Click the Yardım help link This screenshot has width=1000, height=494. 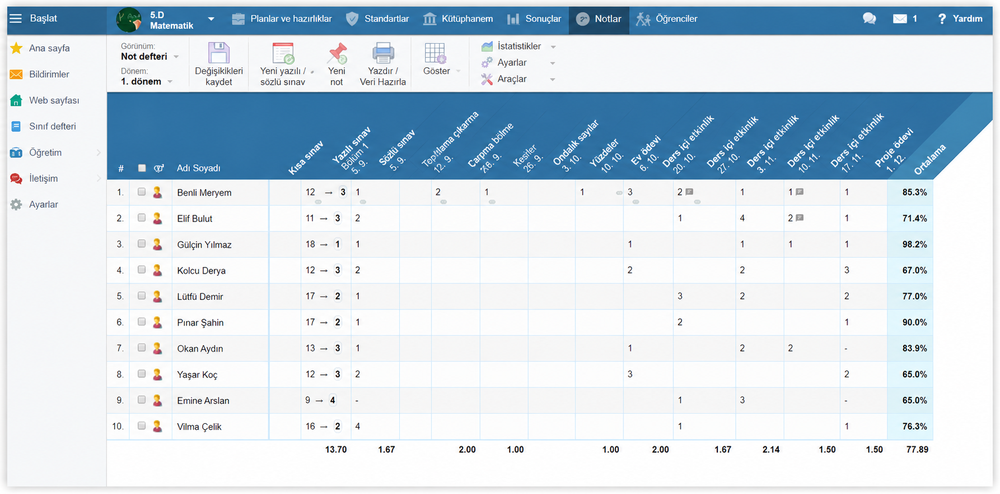tap(960, 18)
